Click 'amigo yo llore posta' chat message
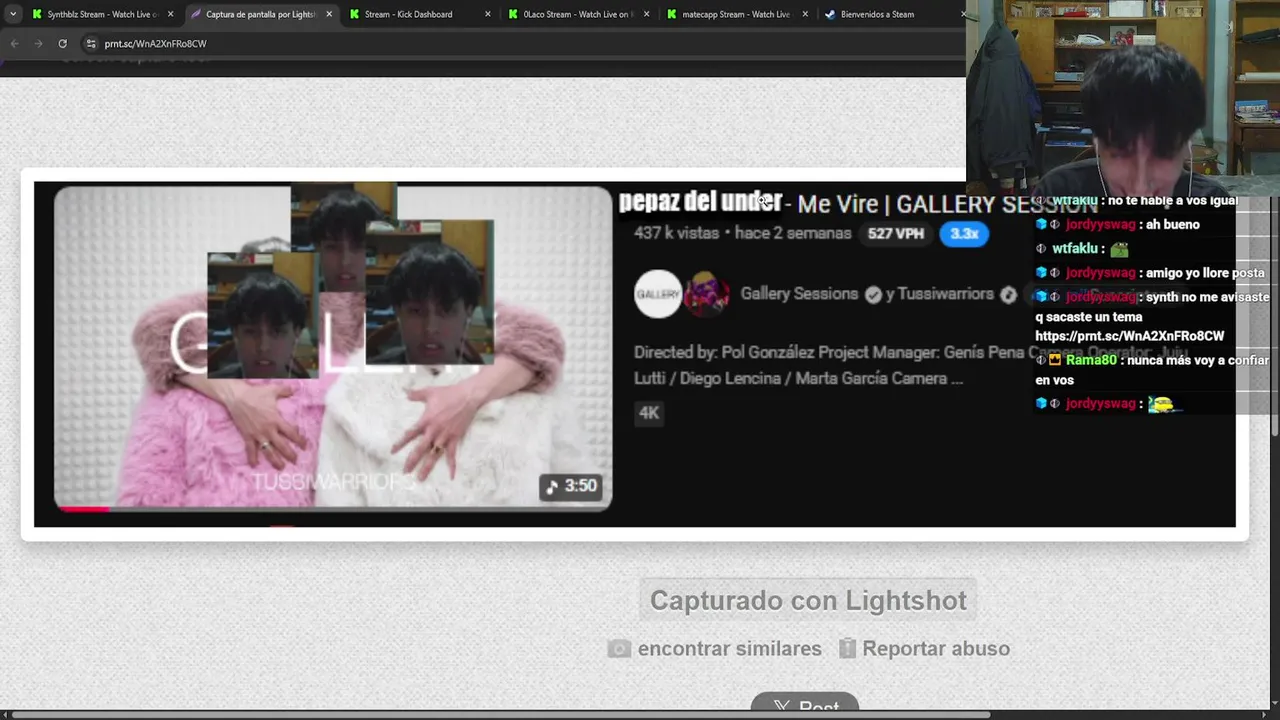 coord(1205,273)
